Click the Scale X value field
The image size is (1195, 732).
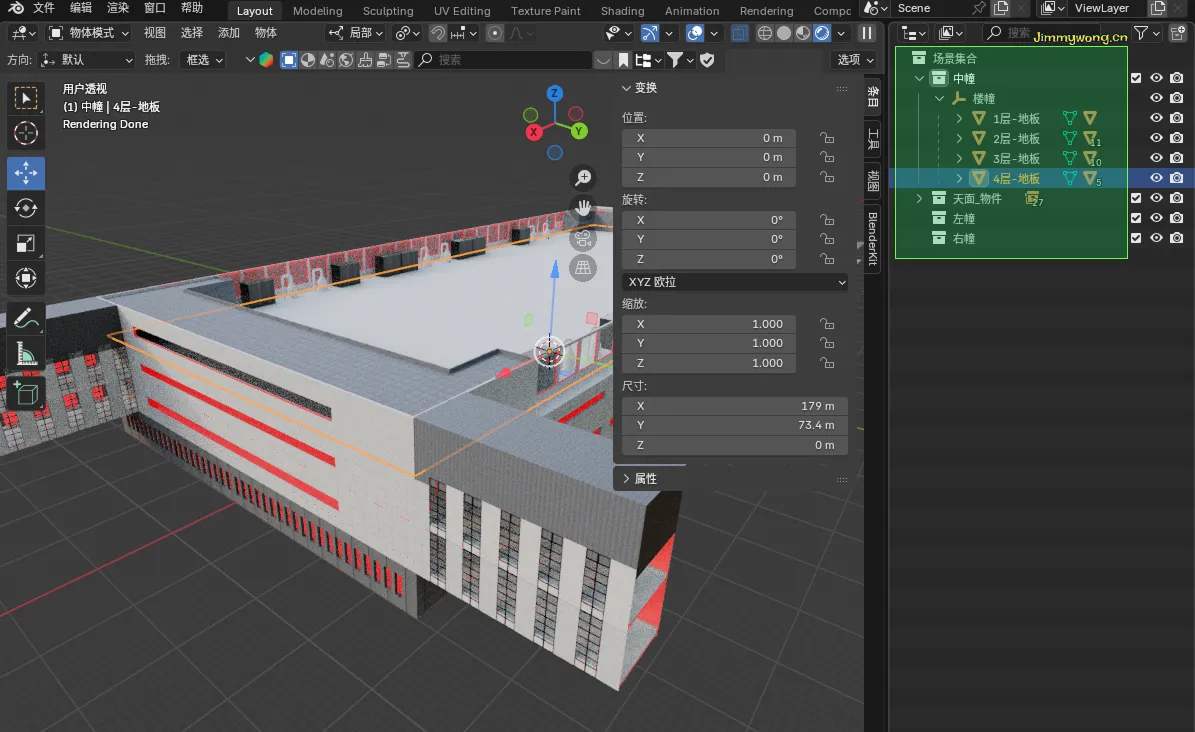coord(709,324)
